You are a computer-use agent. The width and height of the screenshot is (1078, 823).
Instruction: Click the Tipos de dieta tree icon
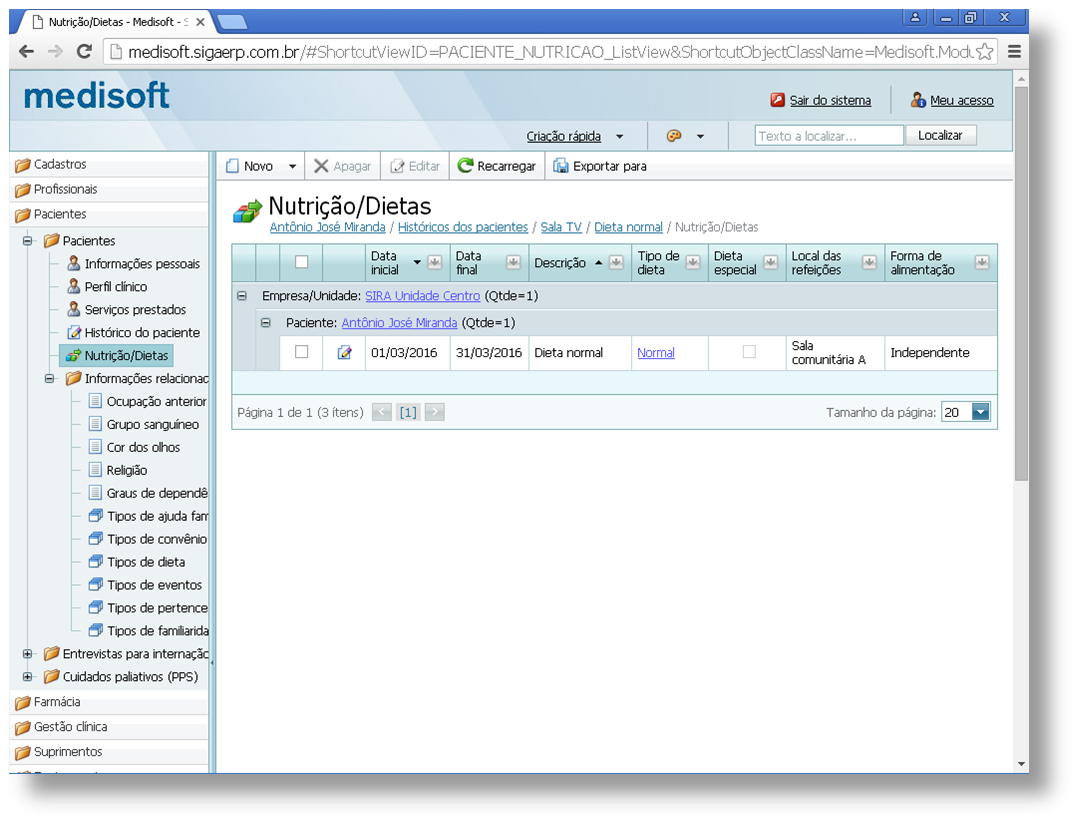click(x=96, y=562)
